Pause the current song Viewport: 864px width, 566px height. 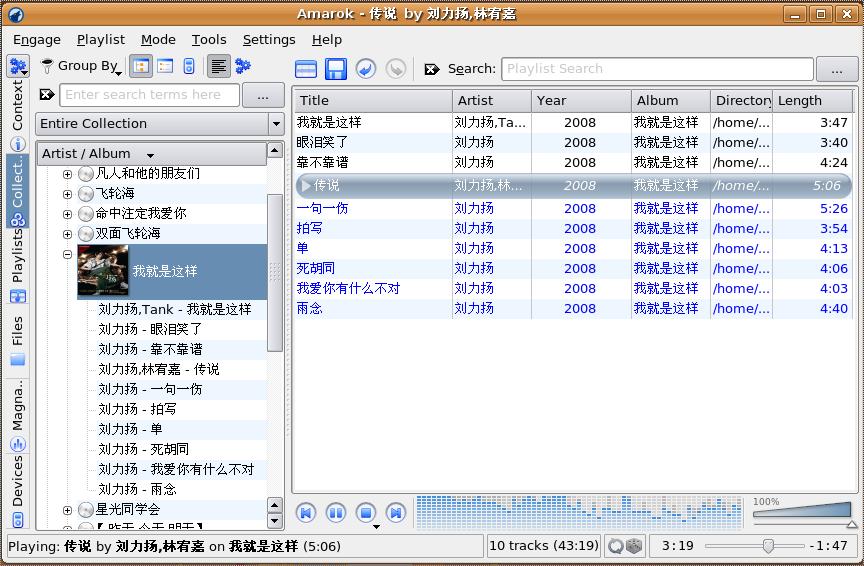[336, 513]
